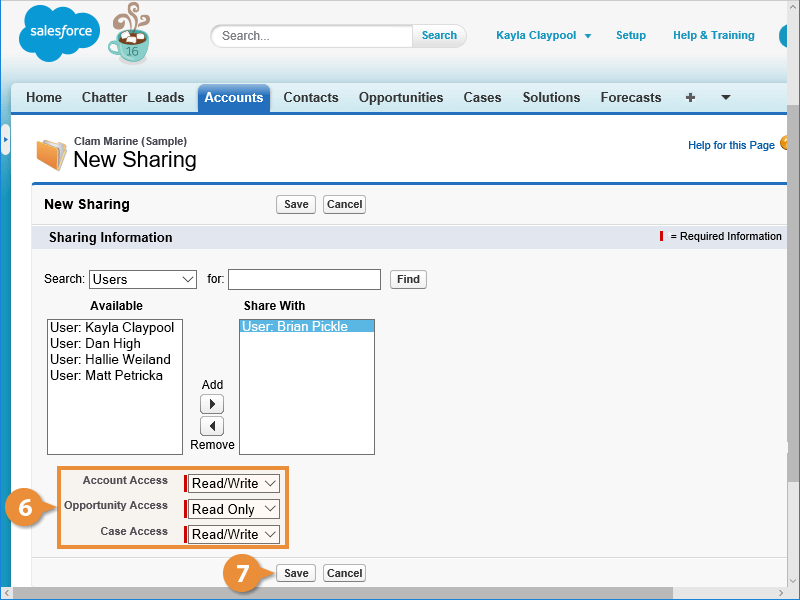
Task: Click the horizontal scrollbar thumb
Action: click(x=343, y=593)
